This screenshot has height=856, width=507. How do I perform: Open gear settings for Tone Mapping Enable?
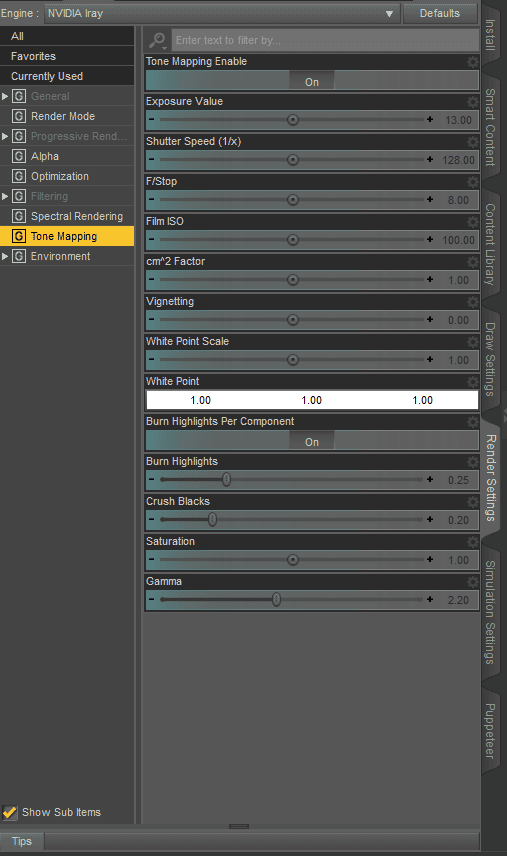pyautogui.click(x=473, y=62)
